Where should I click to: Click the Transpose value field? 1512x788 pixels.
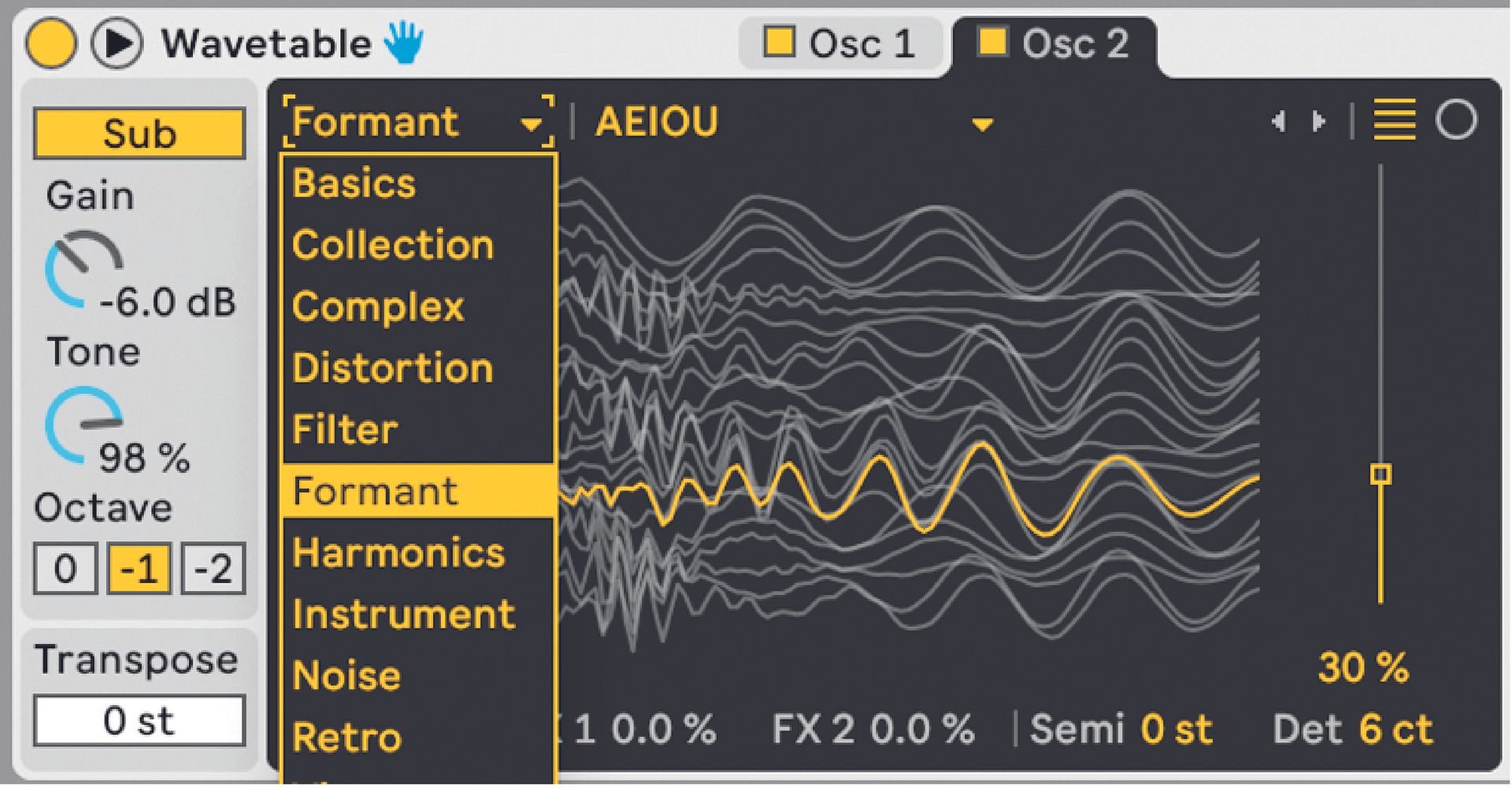tap(139, 719)
